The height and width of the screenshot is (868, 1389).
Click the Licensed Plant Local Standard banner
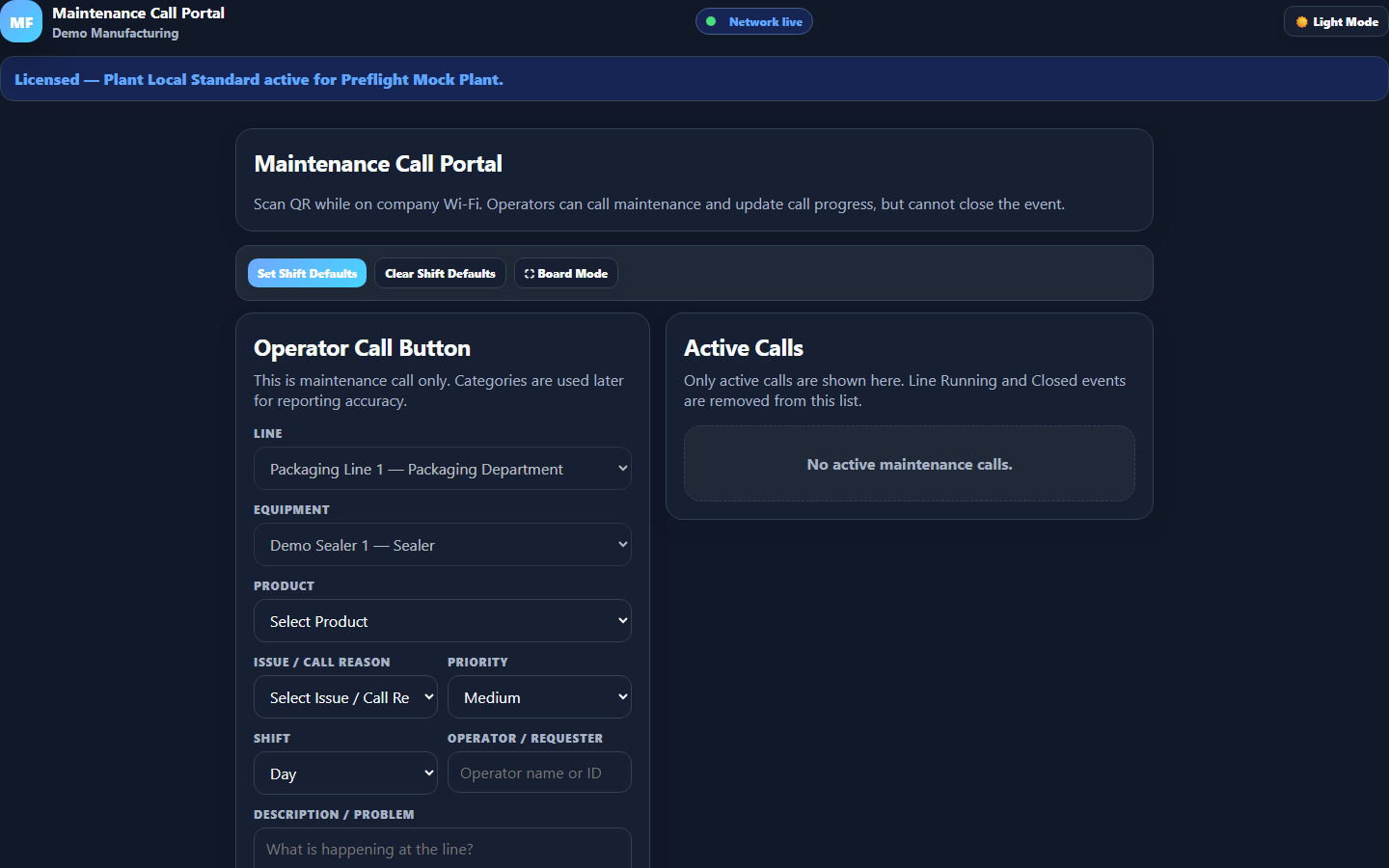694,79
